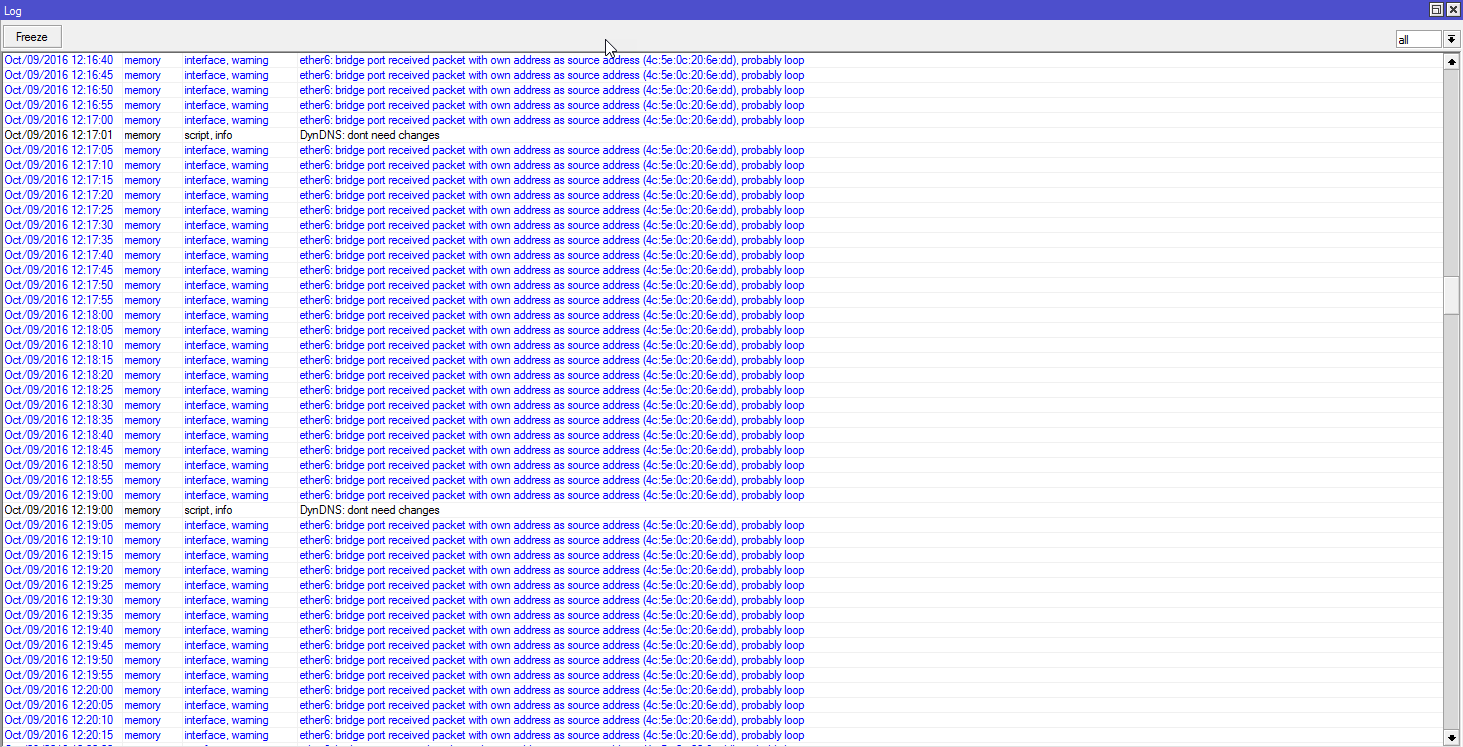Click the scrollbar up arrow
This screenshot has height=747, width=1463.
1451,62
